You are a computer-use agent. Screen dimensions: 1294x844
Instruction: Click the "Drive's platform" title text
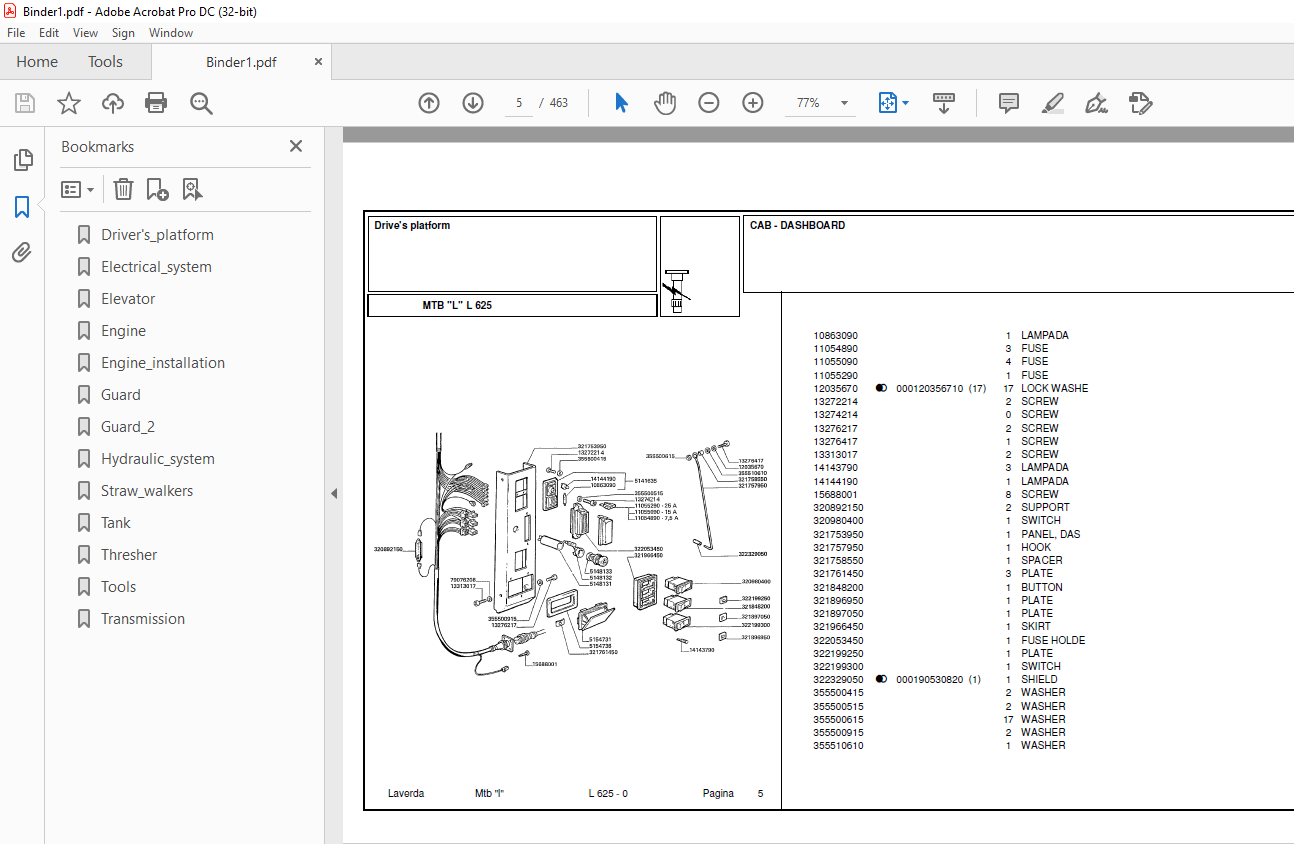[x=412, y=226]
